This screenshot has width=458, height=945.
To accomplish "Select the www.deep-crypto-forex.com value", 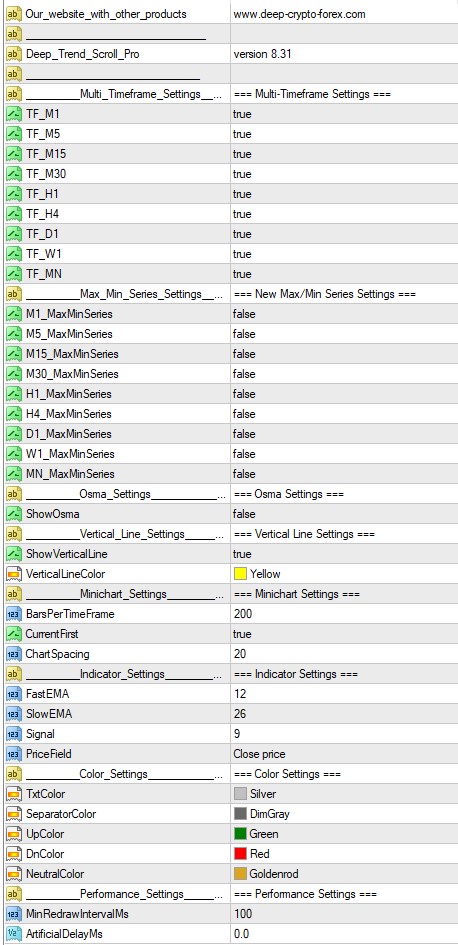I will (x=300, y=14).
